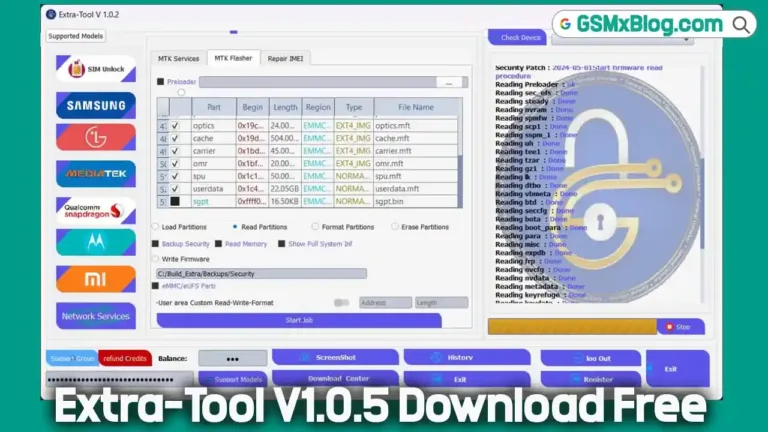Switch to the MTK Flasher tab
Image resolution: width=768 pixels, height=432 pixels.
pyautogui.click(x=233, y=58)
